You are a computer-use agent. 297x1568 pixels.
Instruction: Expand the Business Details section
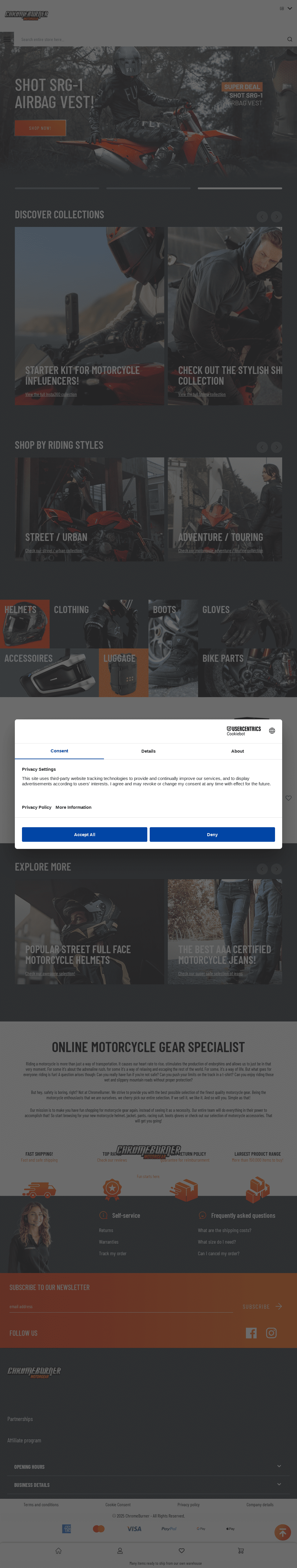[x=148, y=1485]
